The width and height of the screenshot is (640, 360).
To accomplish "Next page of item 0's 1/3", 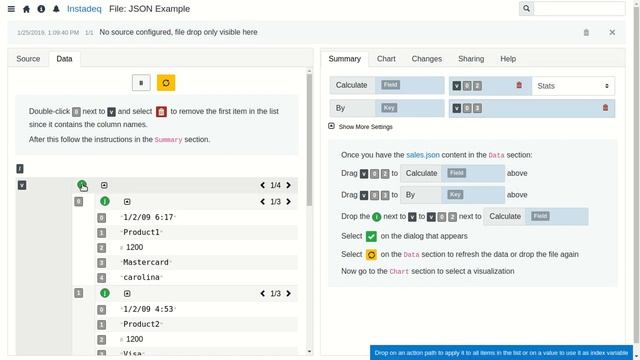I will tap(289, 202).
